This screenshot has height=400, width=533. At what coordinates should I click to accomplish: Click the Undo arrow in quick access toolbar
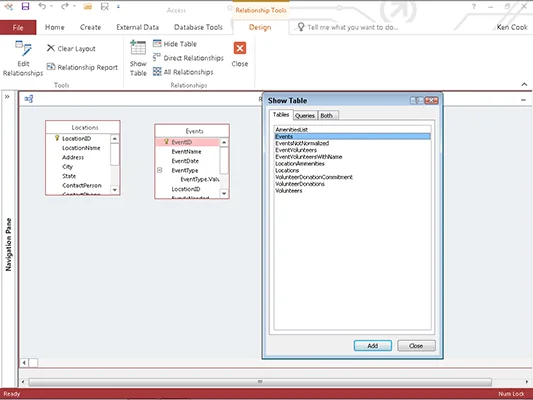pos(42,6)
